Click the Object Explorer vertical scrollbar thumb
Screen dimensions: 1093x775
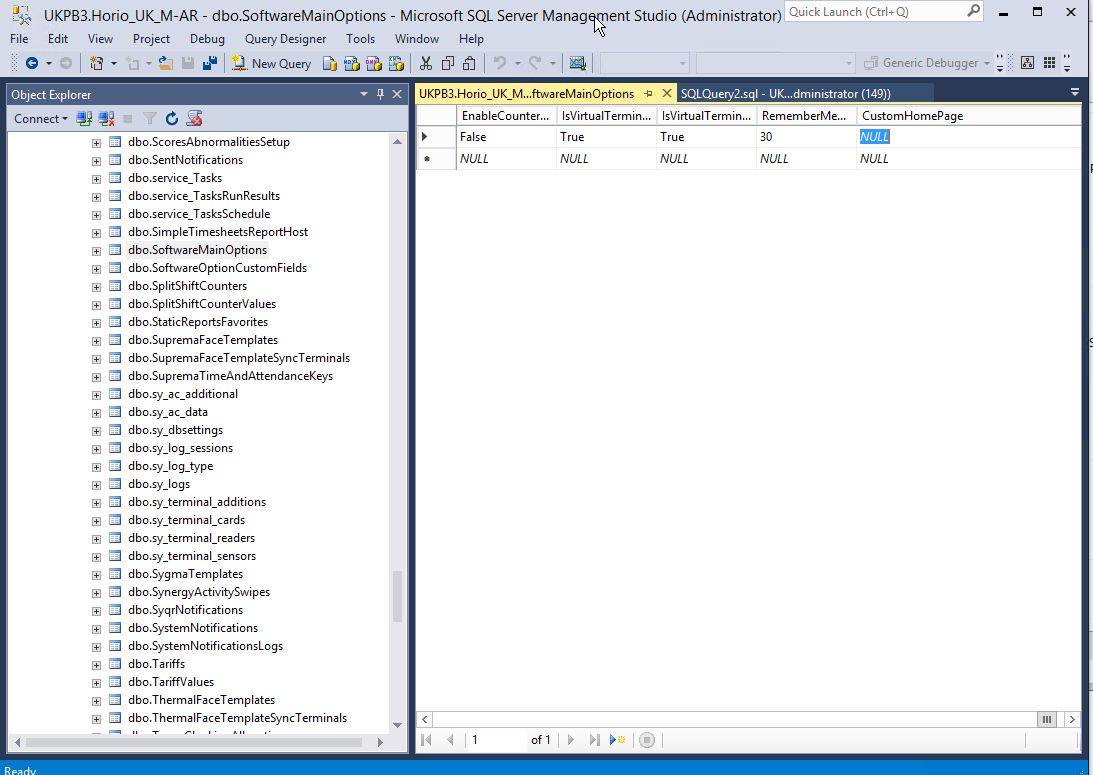(397, 596)
